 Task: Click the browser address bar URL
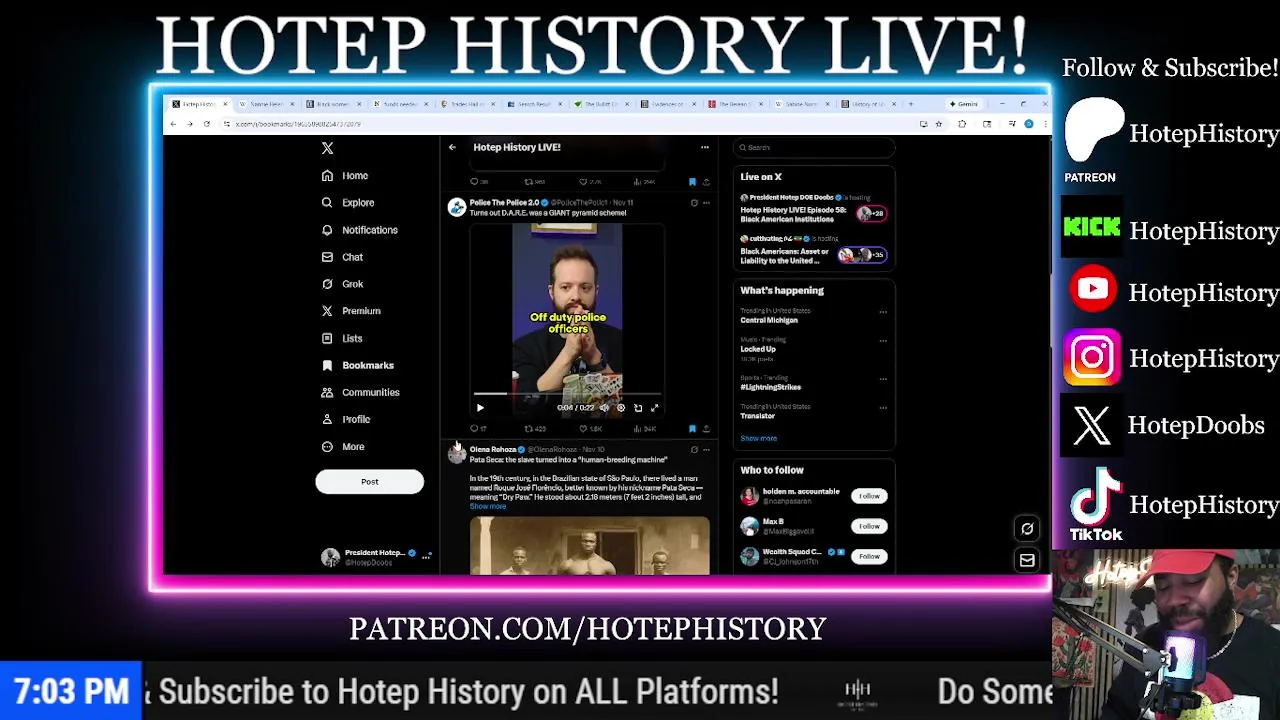(x=298, y=124)
